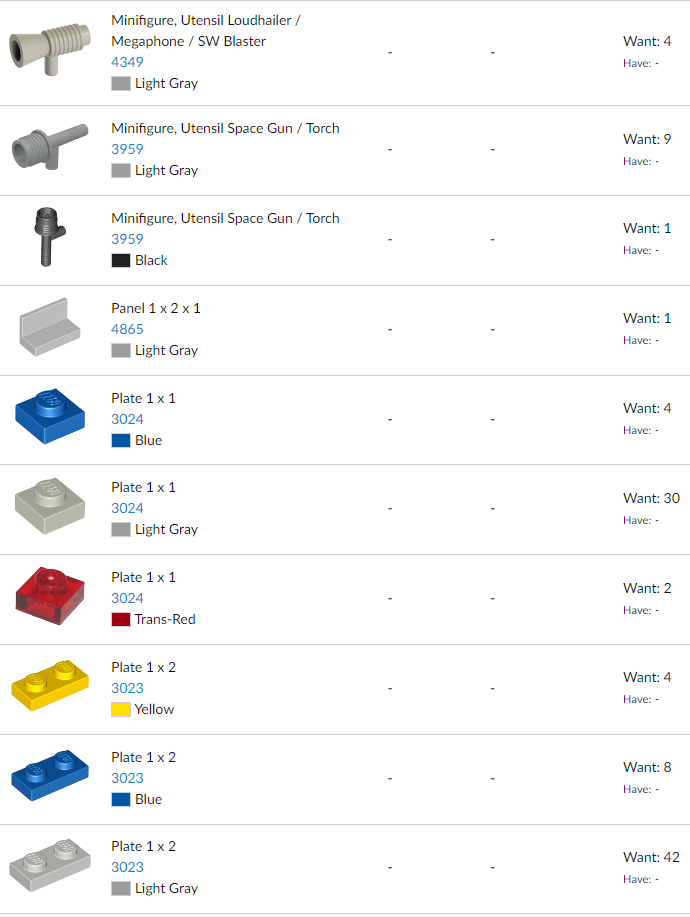Click the Megaphone part image
The width and height of the screenshot is (690, 917).
click(49, 49)
